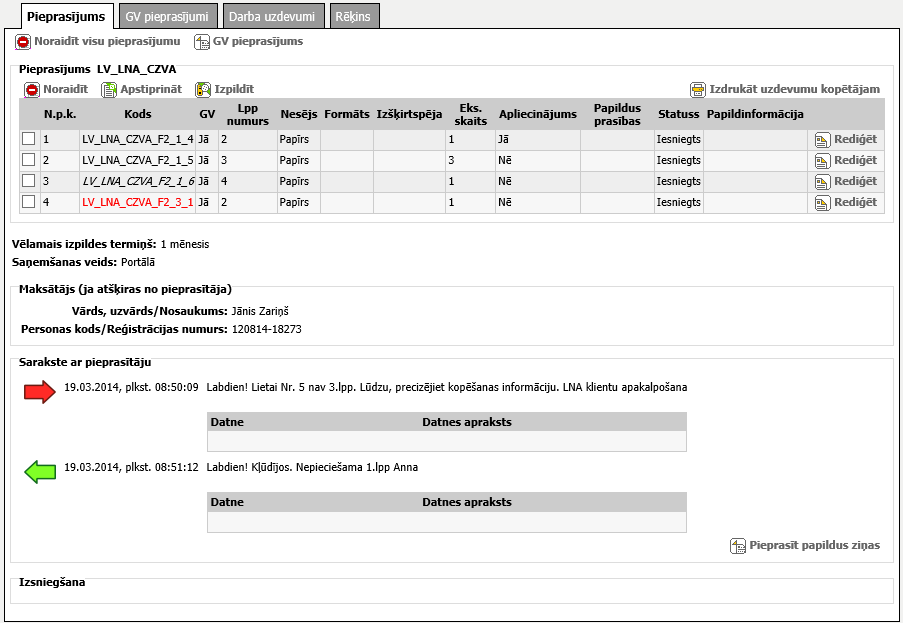Screen dimensions: 903x623
Task: Switch to the GV pieprasījumi tab
Action: (167, 16)
